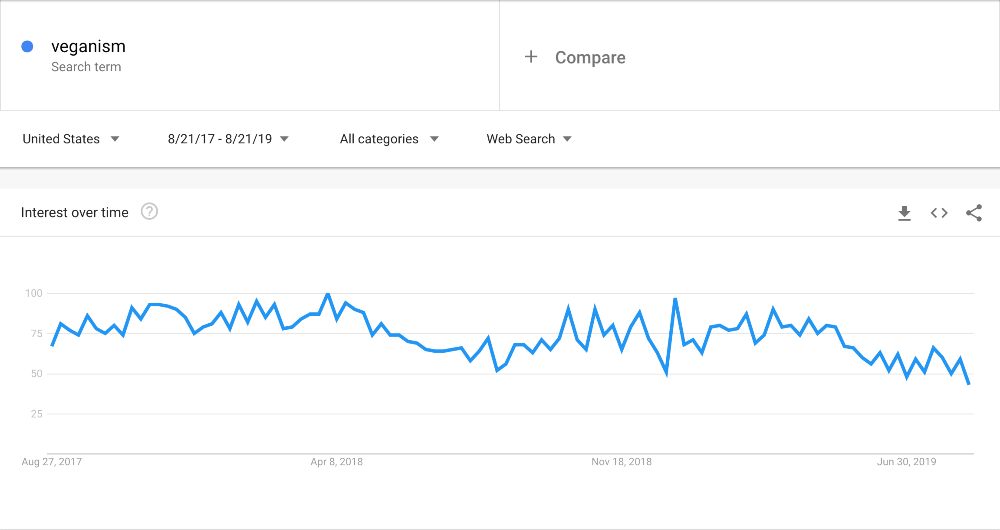Open the Interest over time help icon
Viewport: 1000px width, 530px height.
tap(149, 212)
